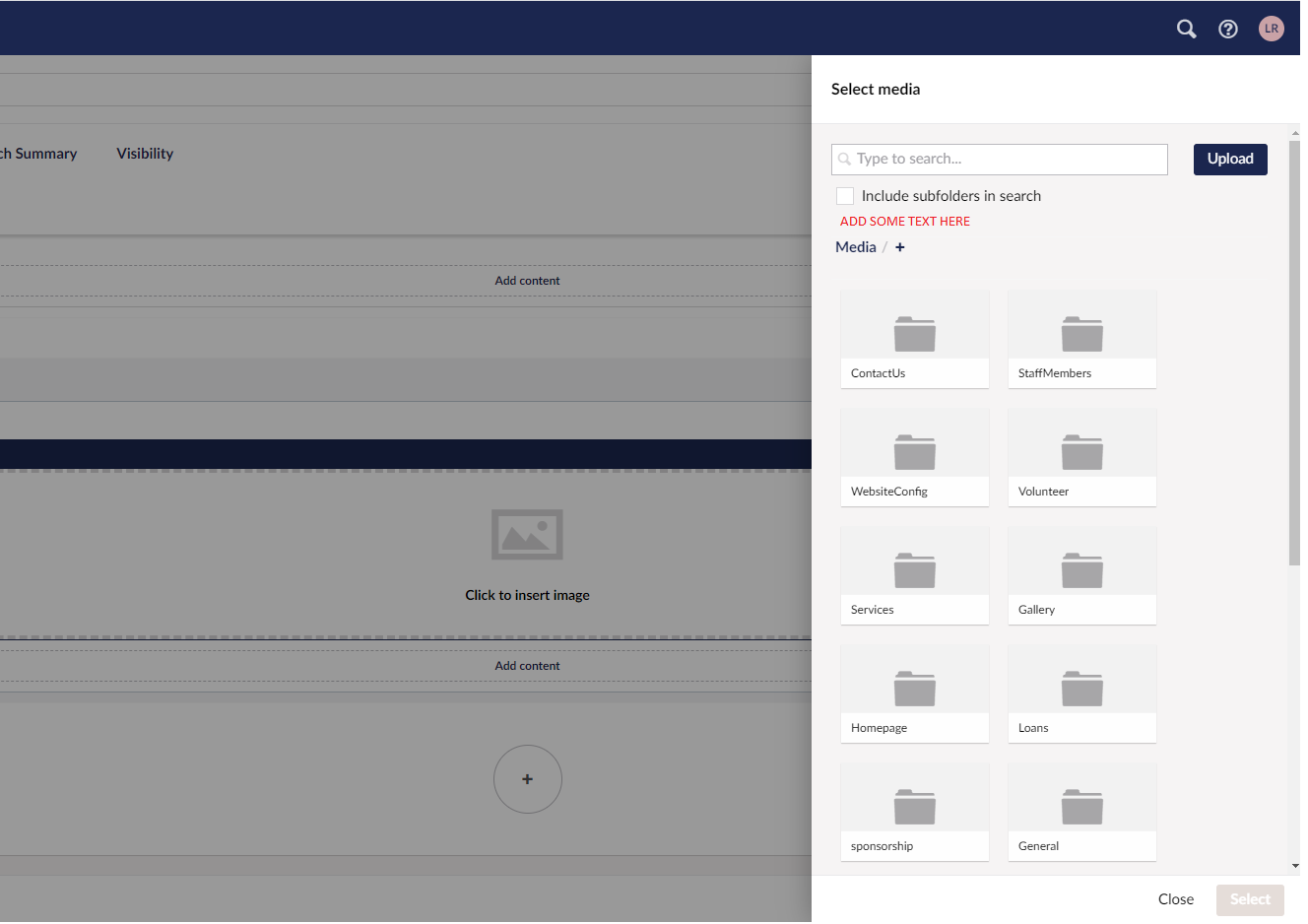Click the upper Add content link
The width and height of the screenshot is (1308, 924).
click(527, 281)
